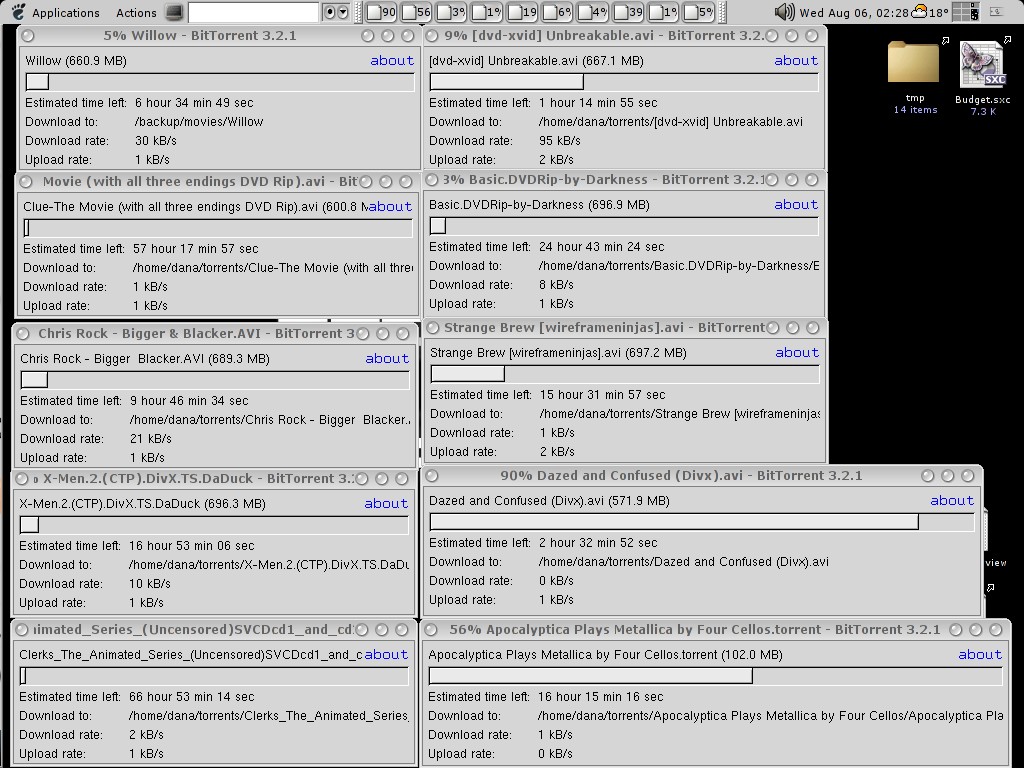Viewport: 1024px width, 768px height.
Task: Open the Applications menu
Action: 65,12
